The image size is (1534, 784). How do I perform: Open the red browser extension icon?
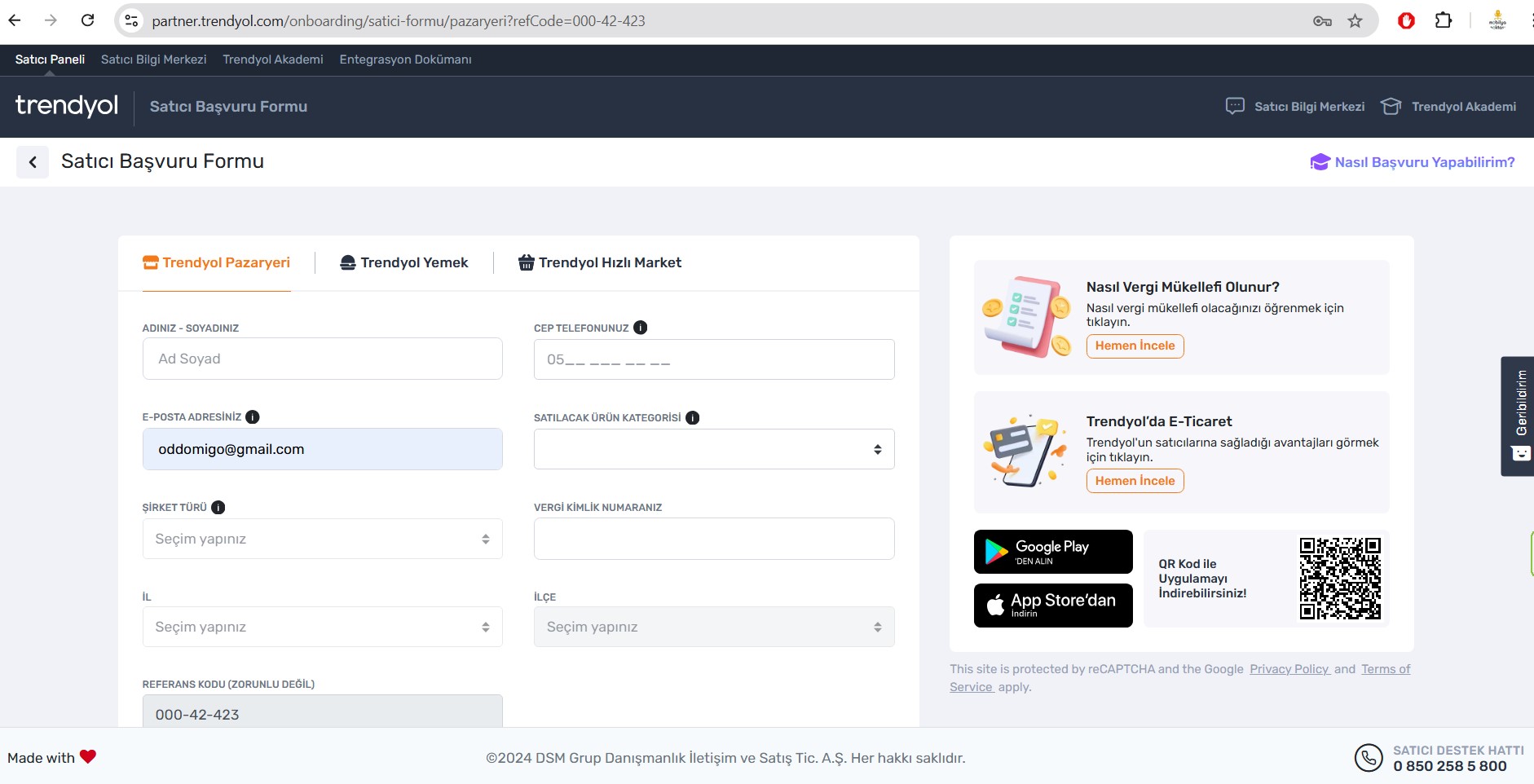[x=1406, y=21]
